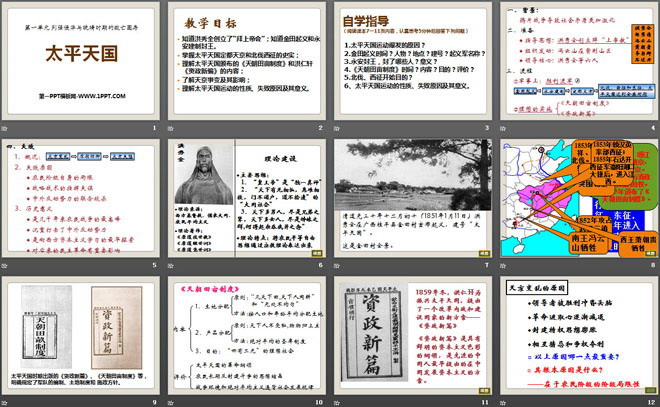Image resolution: width=660 pixels, height=407 pixels.
Task: Click animation star icon under slide 9
Action: 5,403
